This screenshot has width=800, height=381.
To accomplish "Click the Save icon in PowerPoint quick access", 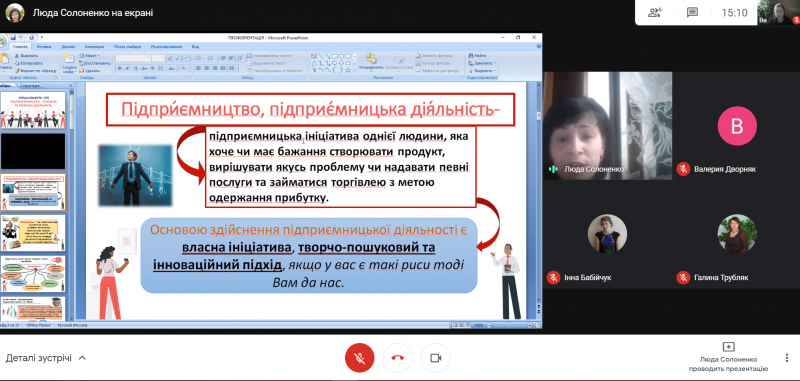I will [x=13, y=38].
